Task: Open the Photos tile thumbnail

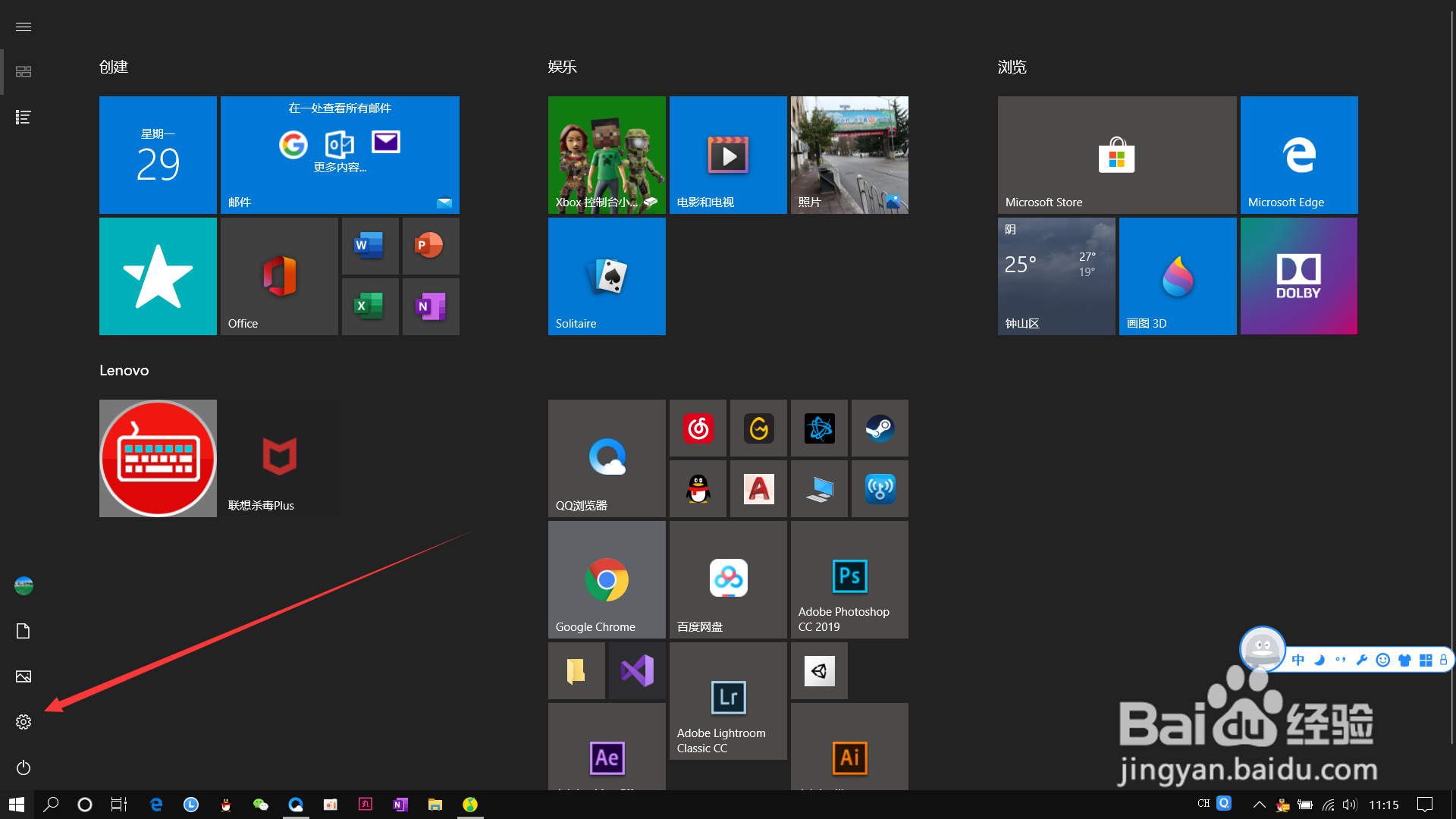Action: click(x=849, y=155)
